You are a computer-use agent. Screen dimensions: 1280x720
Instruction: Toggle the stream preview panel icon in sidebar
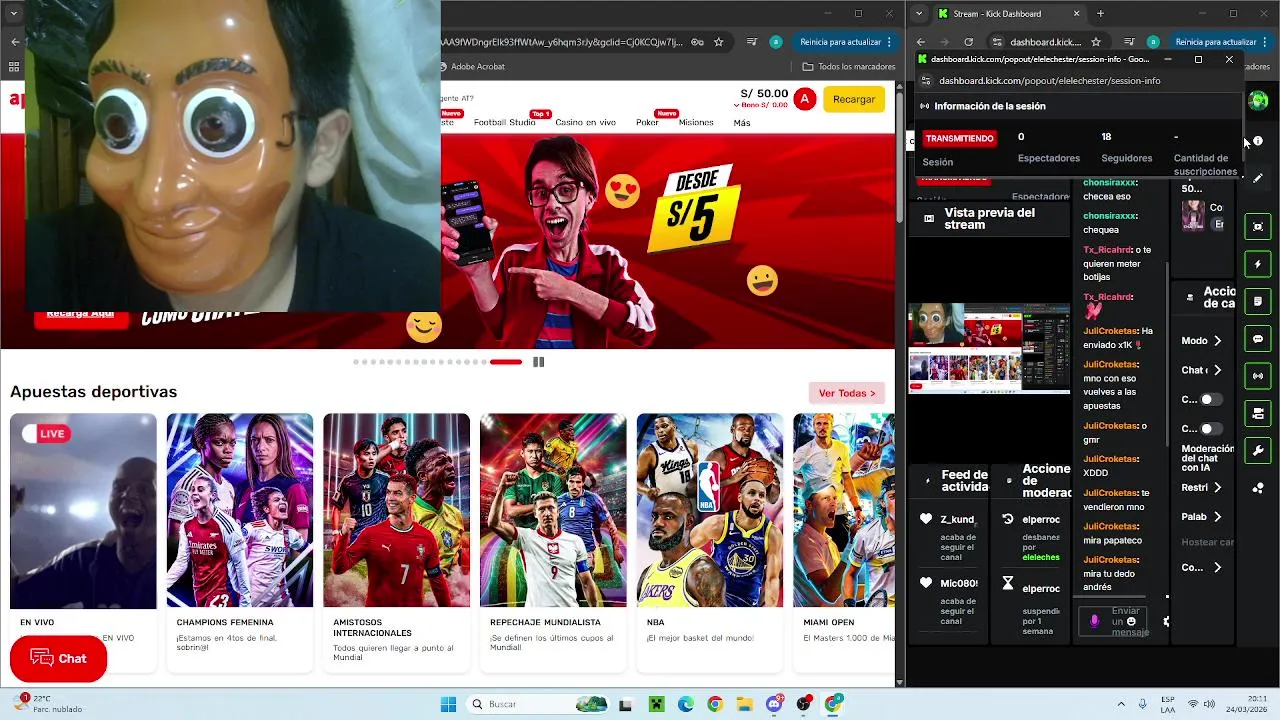pyautogui.click(x=1258, y=227)
